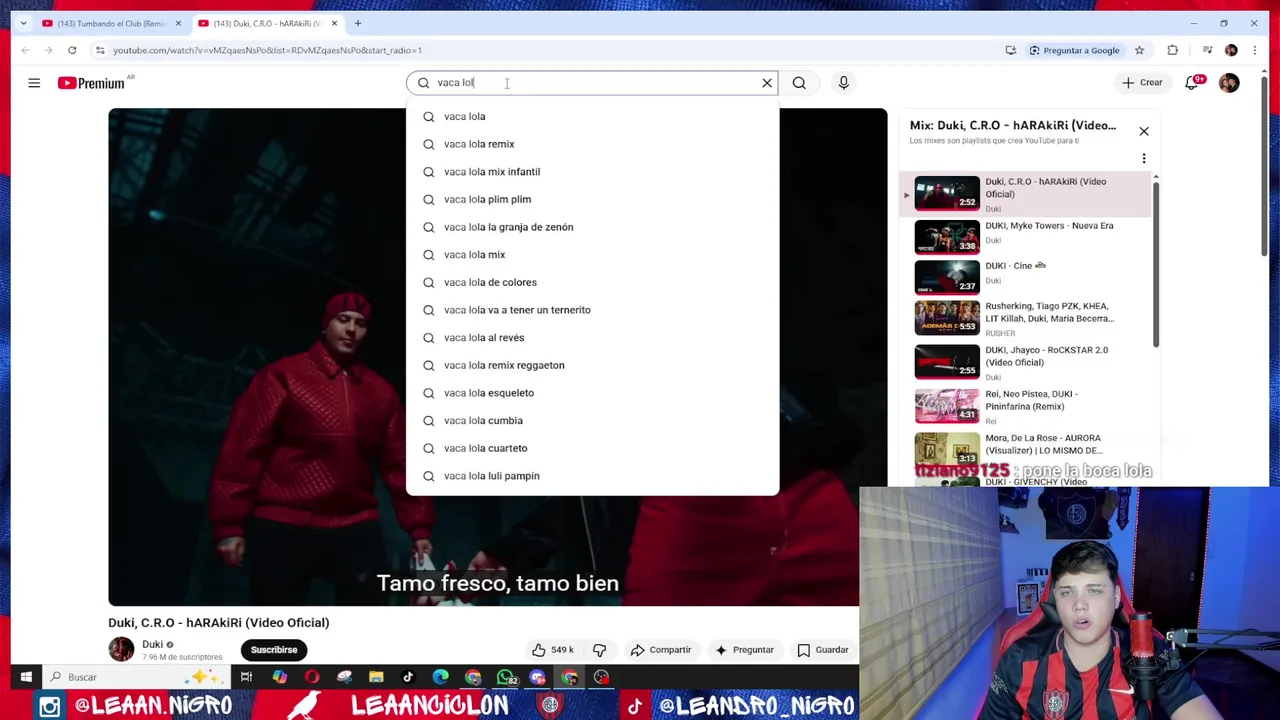This screenshot has height=720, width=1280.
Task: Open browser extensions puzzle icon
Action: (1173, 50)
